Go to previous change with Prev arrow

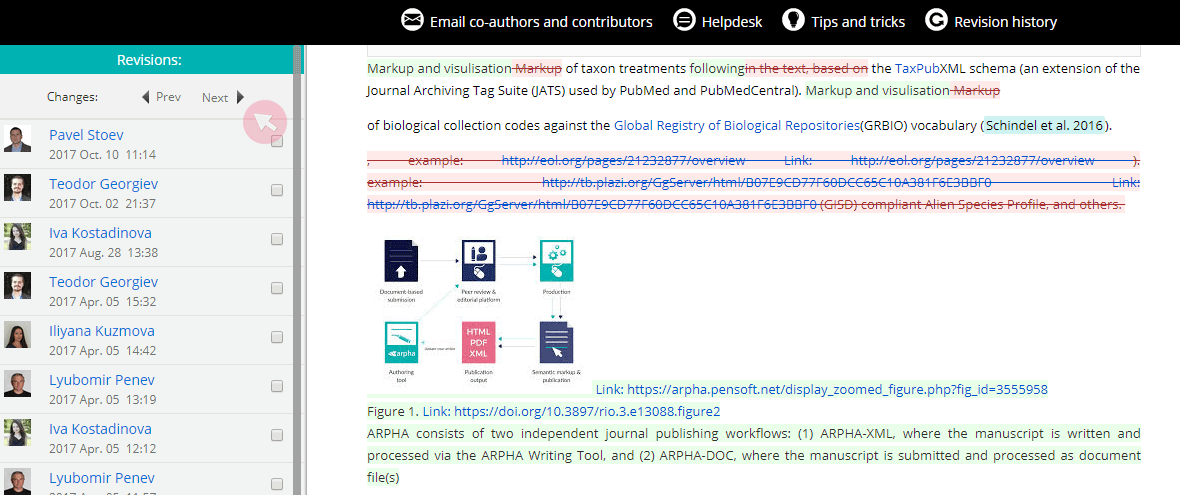pyautogui.click(x=146, y=97)
